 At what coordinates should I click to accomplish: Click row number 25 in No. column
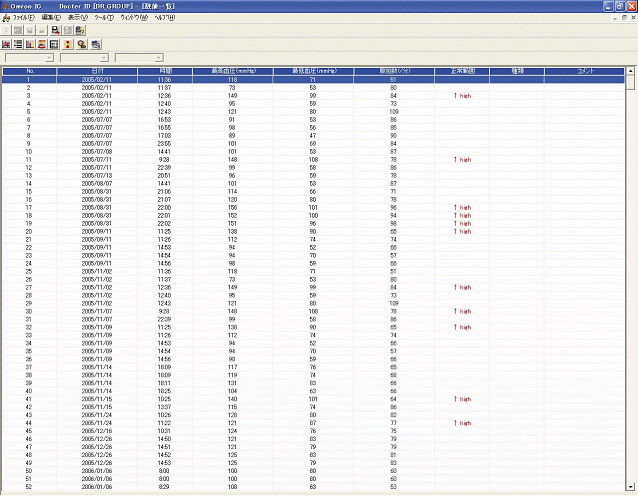28,271
